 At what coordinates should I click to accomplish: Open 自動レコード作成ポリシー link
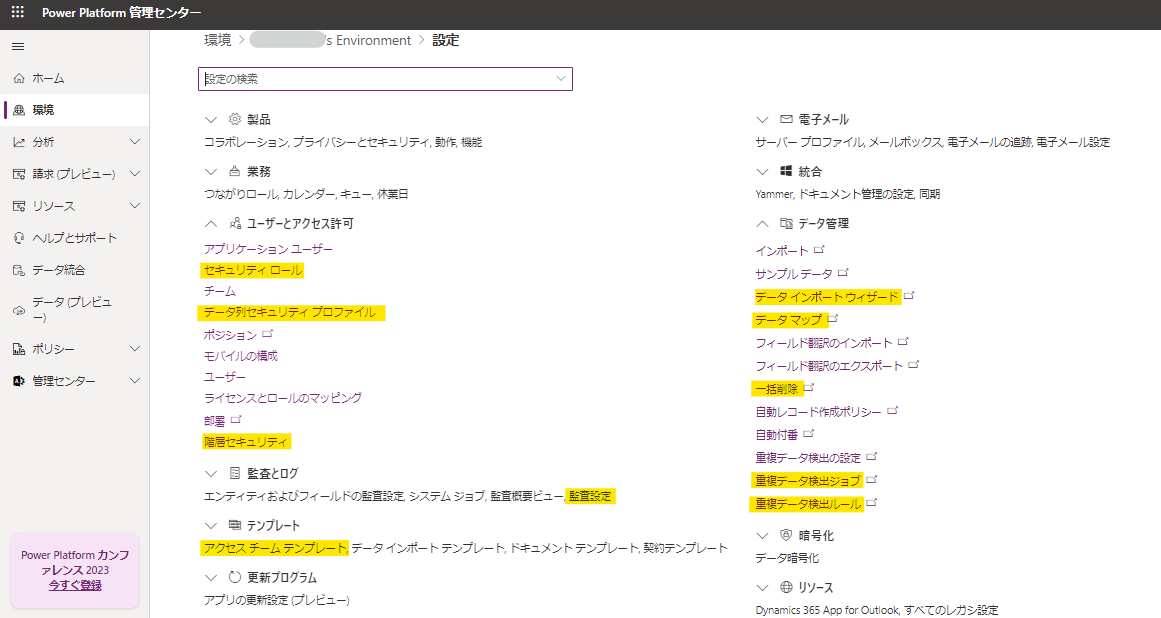818,412
